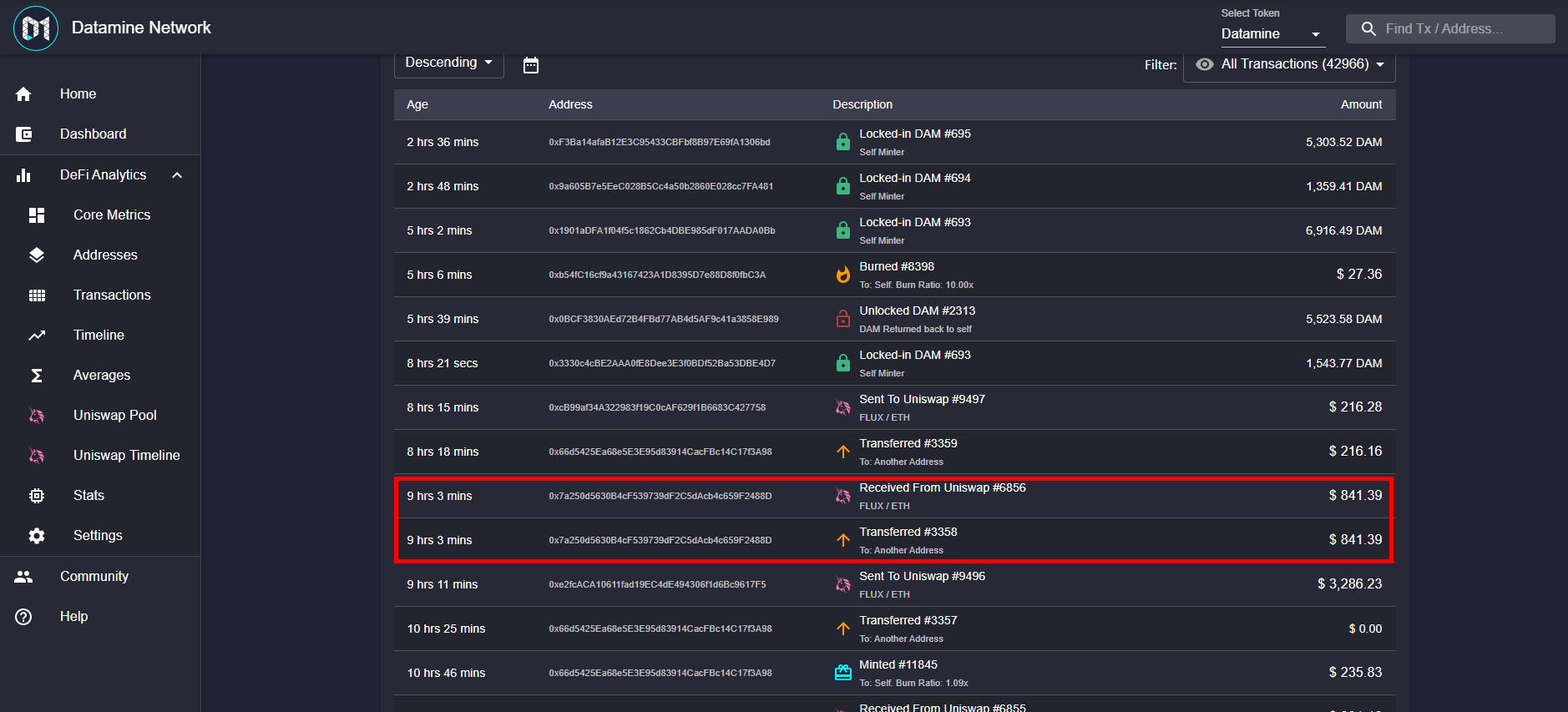Click the lock icon for Locked-in DAM #695
The image size is (1568, 712).
(x=843, y=142)
